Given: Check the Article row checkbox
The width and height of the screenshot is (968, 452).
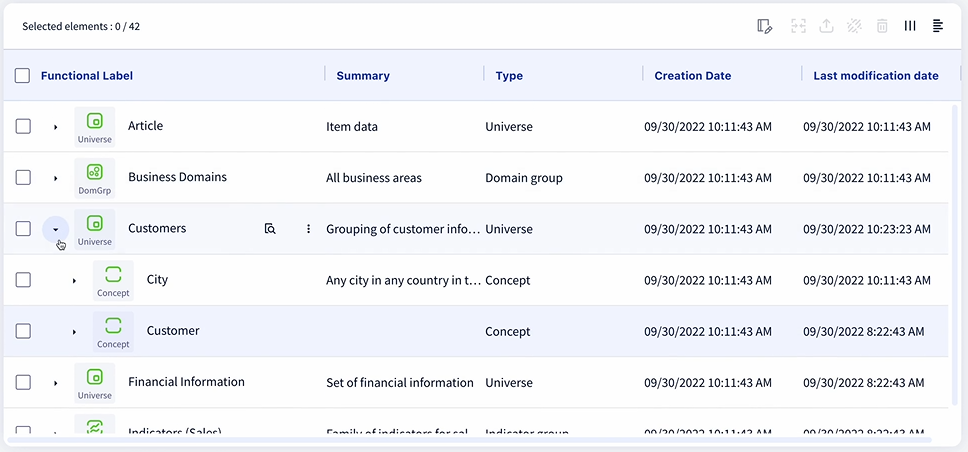Looking at the screenshot, I should [x=23, y=127].
